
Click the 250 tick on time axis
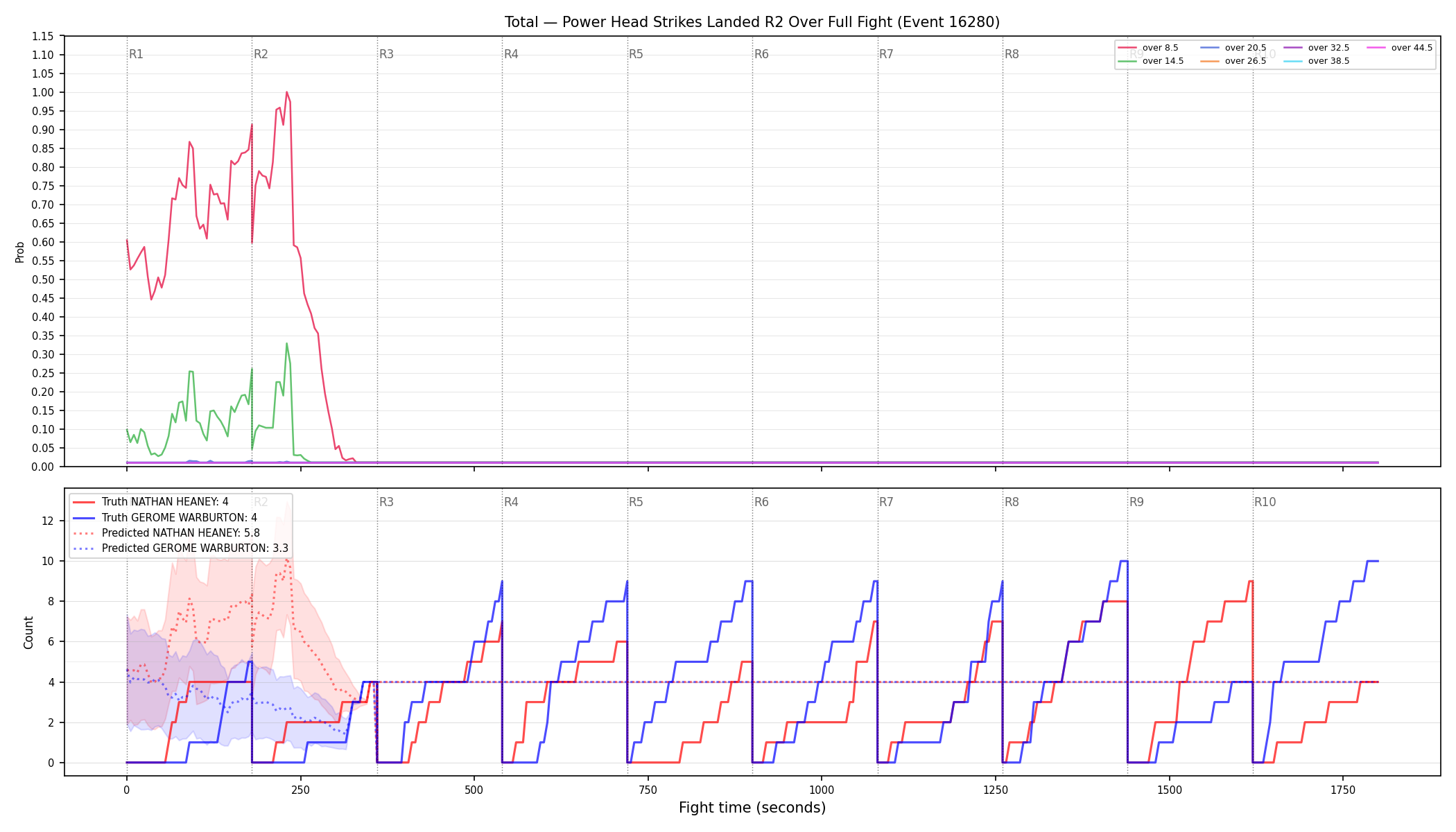300,790
